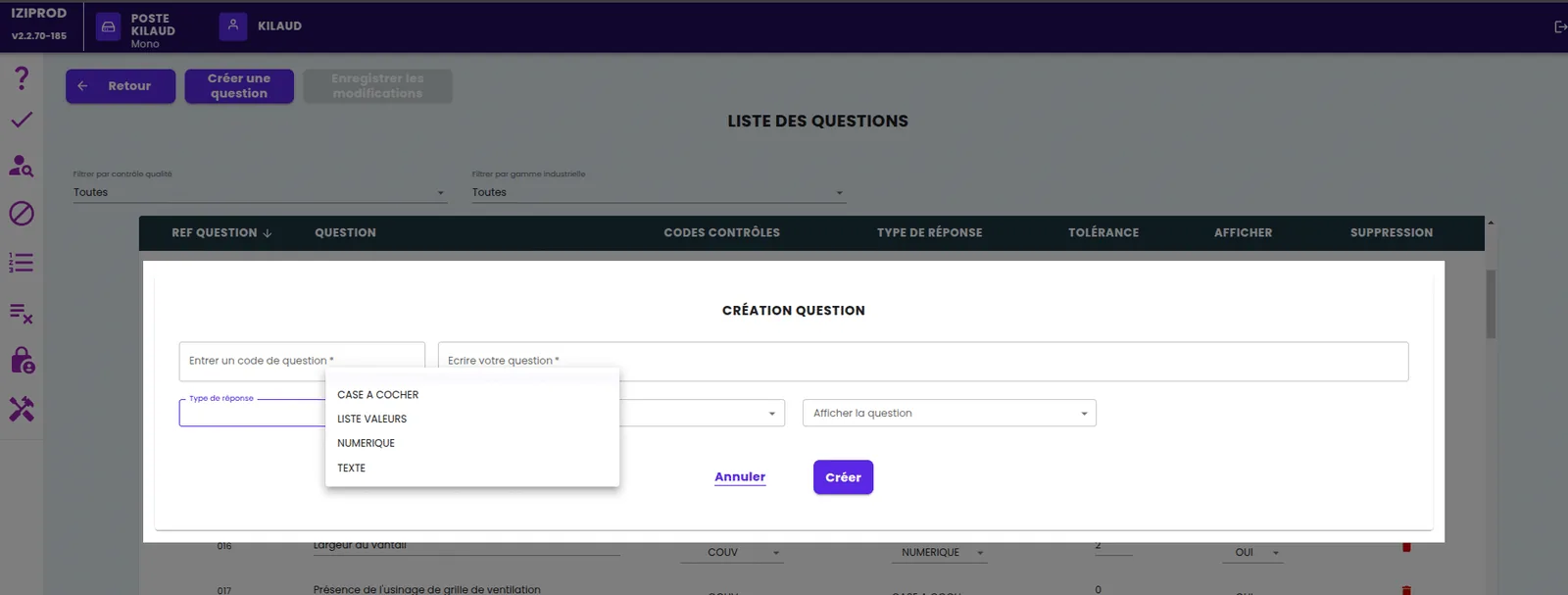Focus the Ecrire votre question field
Screen dimensions: 1568x595
click(x=923, y=362)
